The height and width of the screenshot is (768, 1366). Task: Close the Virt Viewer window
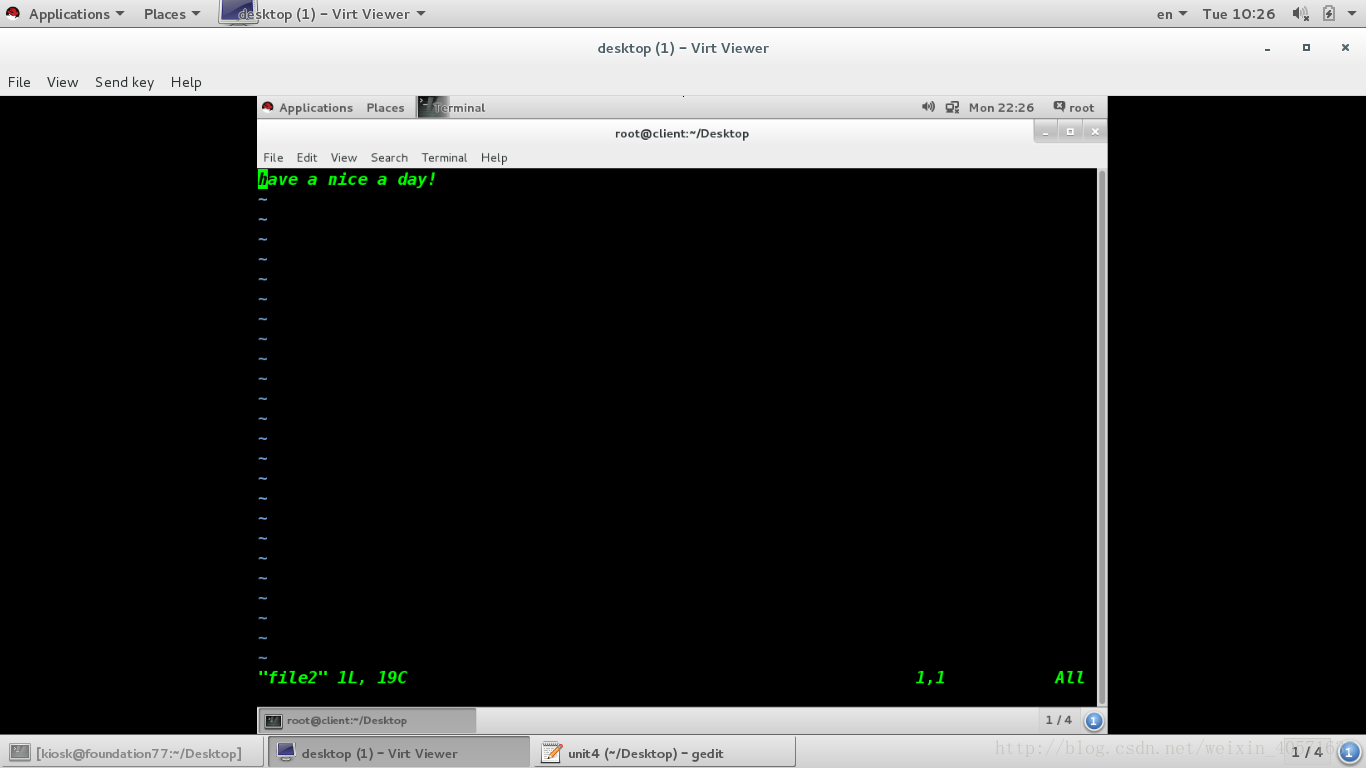1345,48
